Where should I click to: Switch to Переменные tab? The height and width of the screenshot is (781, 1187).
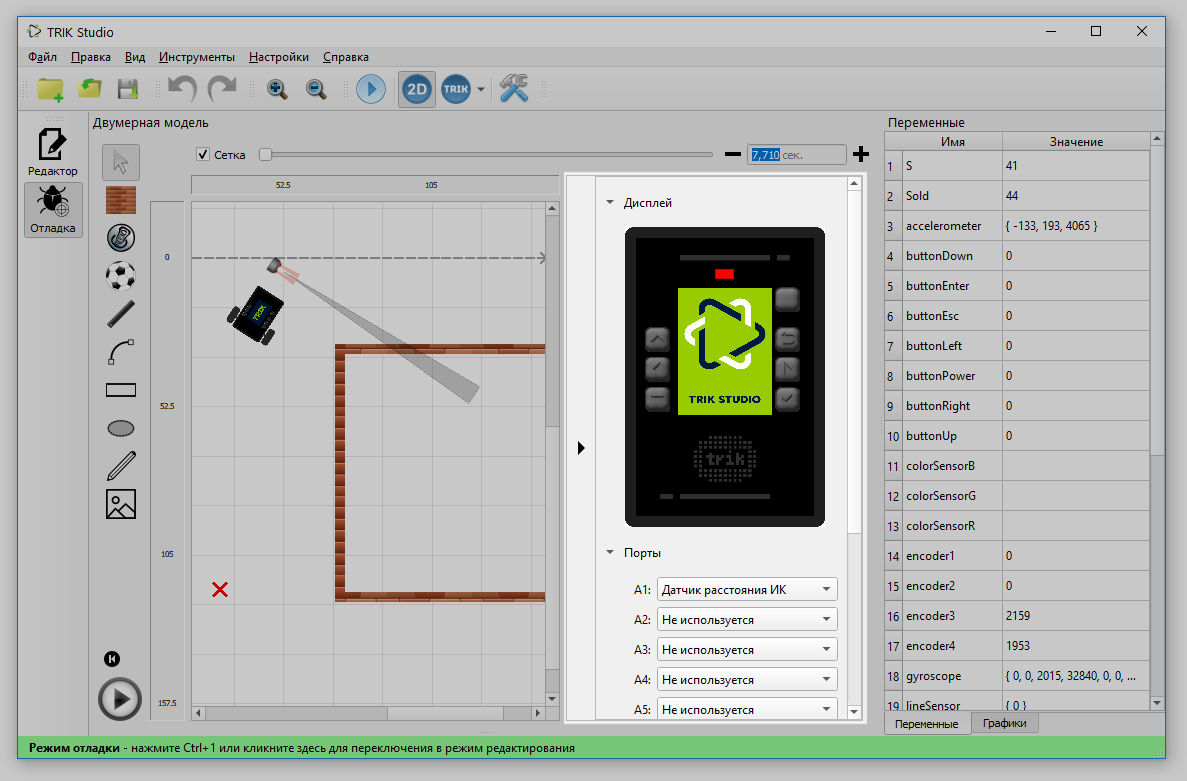pyautogui.click(x=927, y=723)
